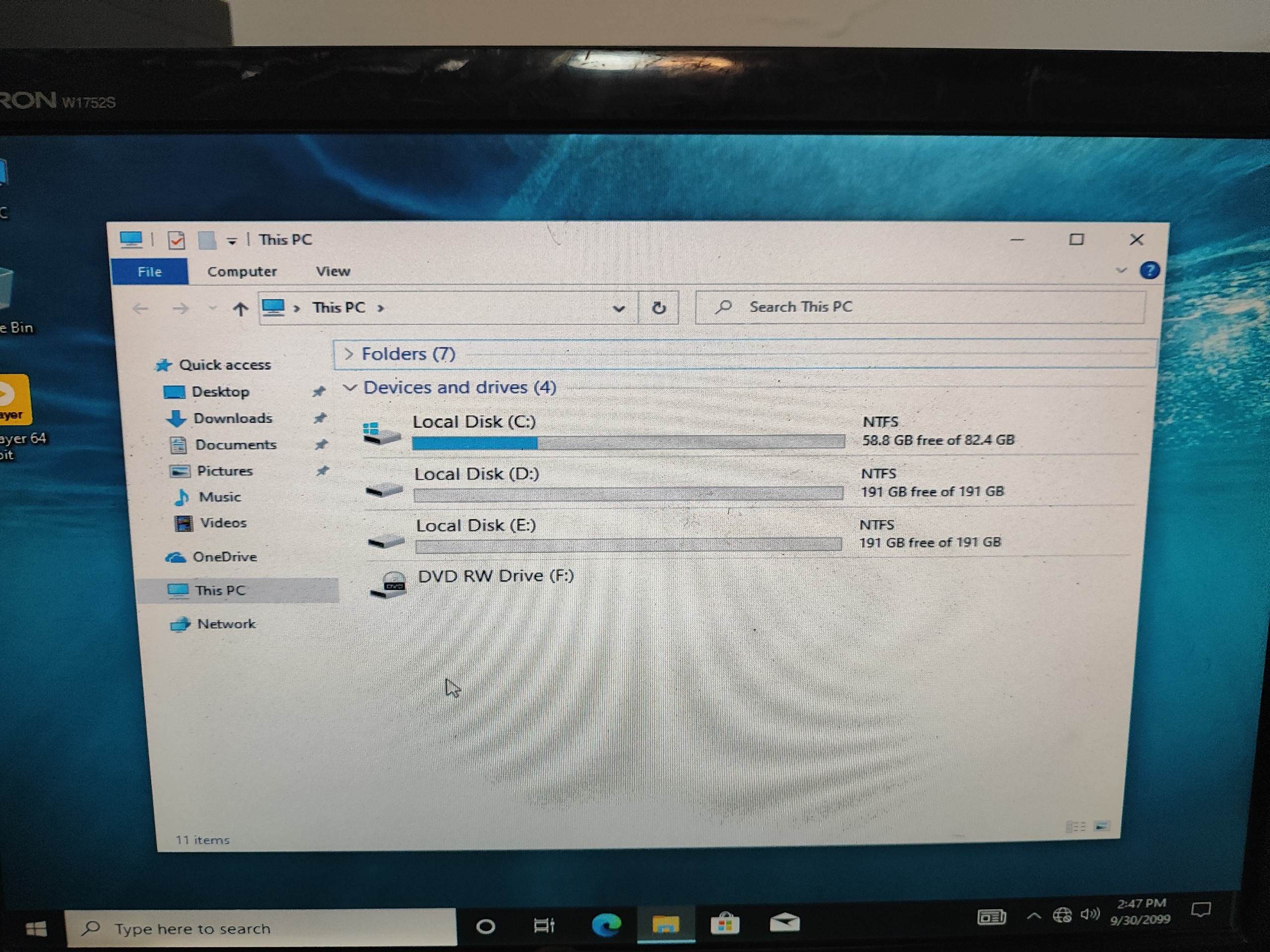The image size is (1270, 952).
Task: Click the pin icon next to Downloads
Action: [320, 418]
